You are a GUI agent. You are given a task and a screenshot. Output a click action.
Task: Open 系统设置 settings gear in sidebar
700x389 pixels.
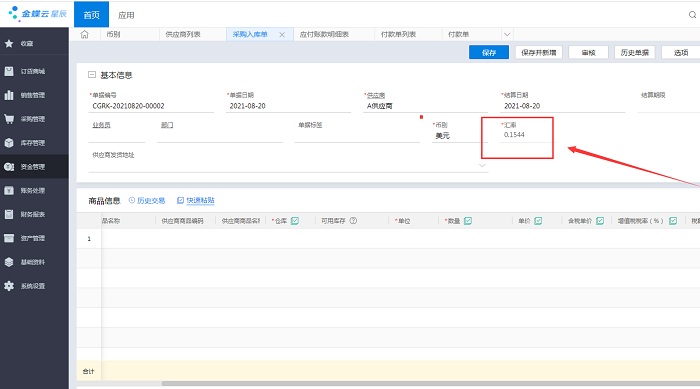(x=9, y=286)
